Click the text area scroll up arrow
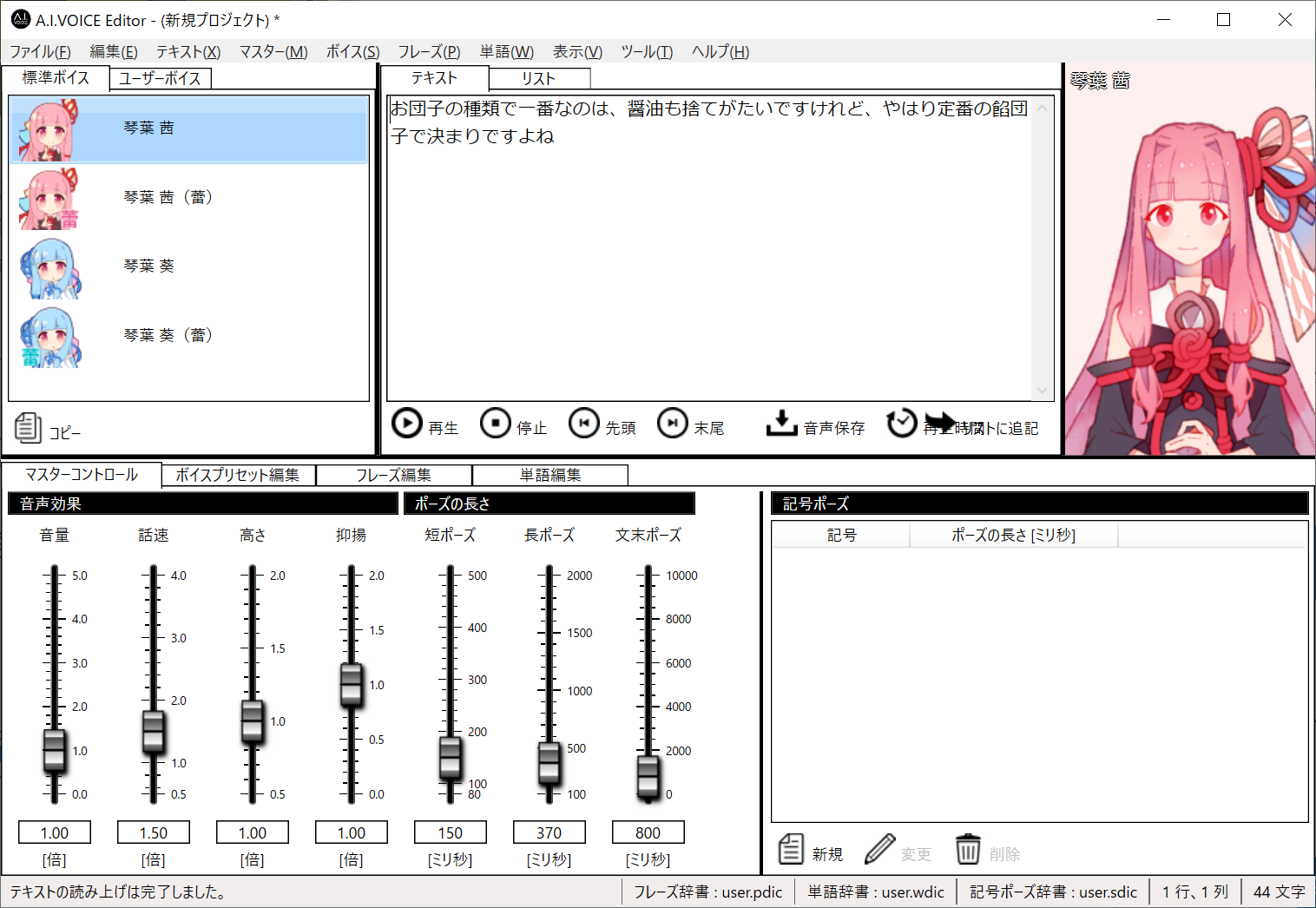 (x=1043, y=108)
